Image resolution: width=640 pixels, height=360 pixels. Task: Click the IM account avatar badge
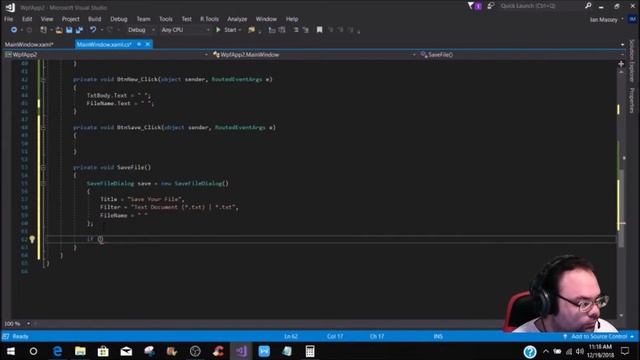tap(632, 19)
